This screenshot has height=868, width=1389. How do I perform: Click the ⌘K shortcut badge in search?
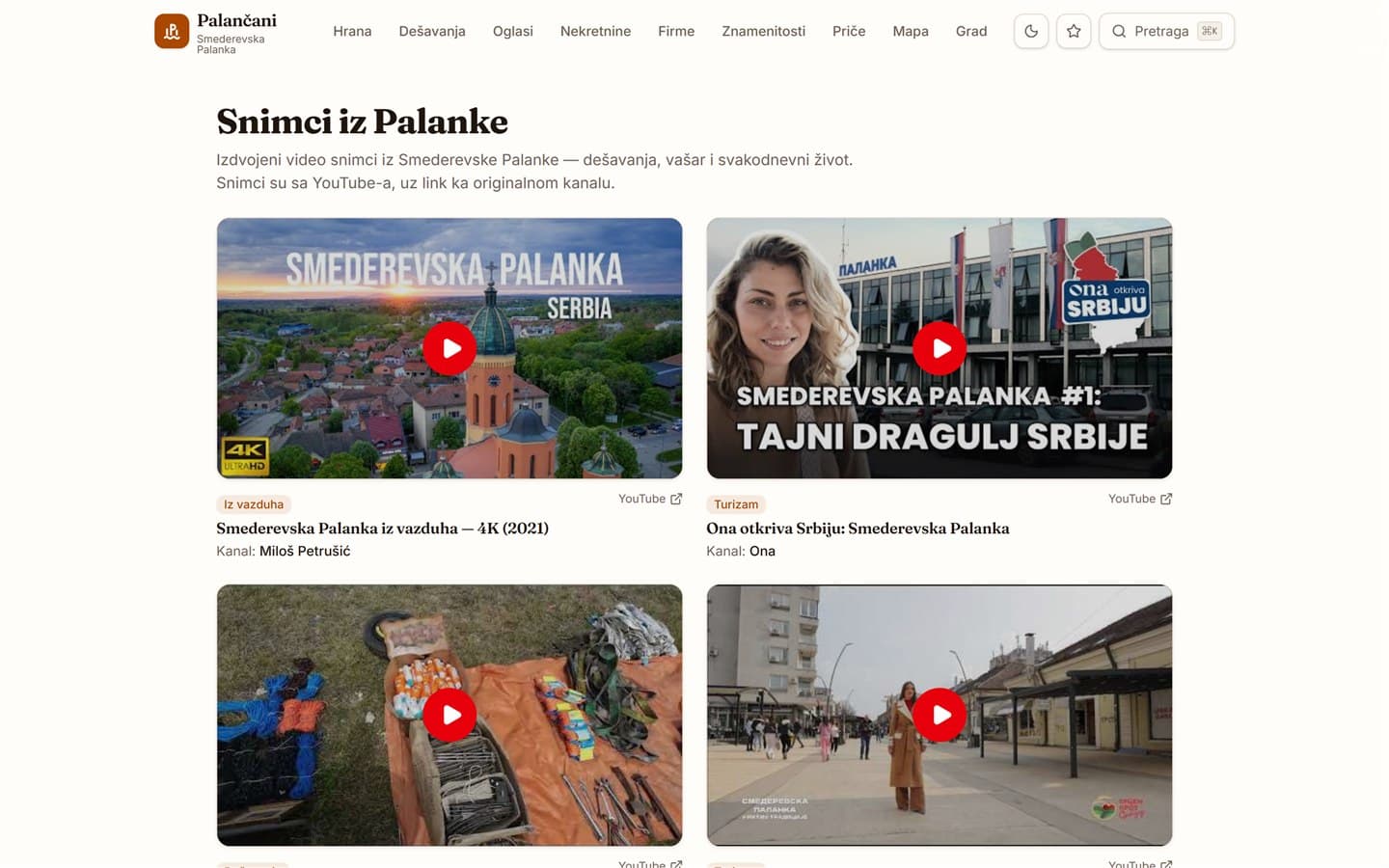pos(1209,31)
